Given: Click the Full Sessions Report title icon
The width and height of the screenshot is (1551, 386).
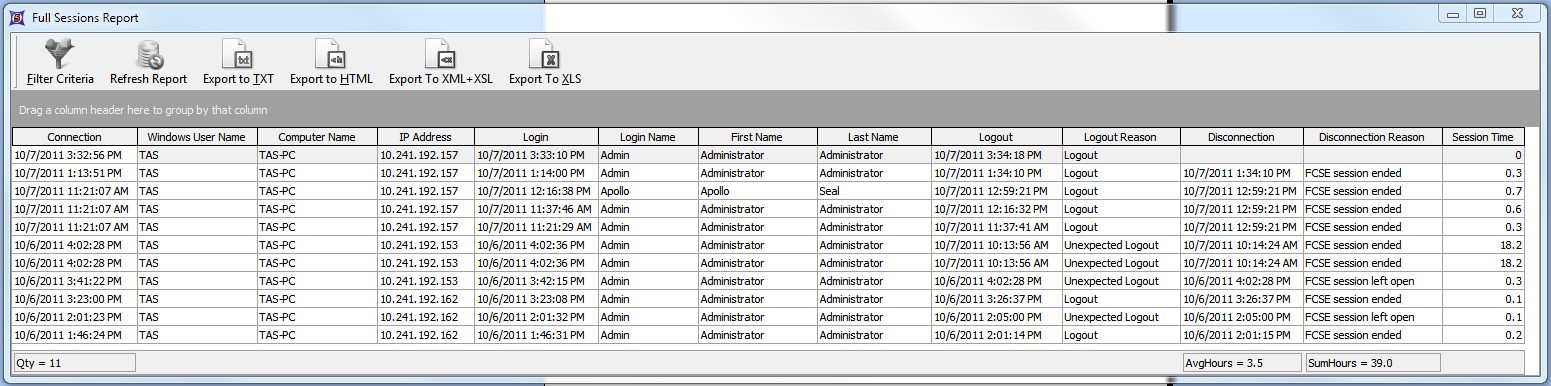Looking at the screenshot, I should point(16,18).
